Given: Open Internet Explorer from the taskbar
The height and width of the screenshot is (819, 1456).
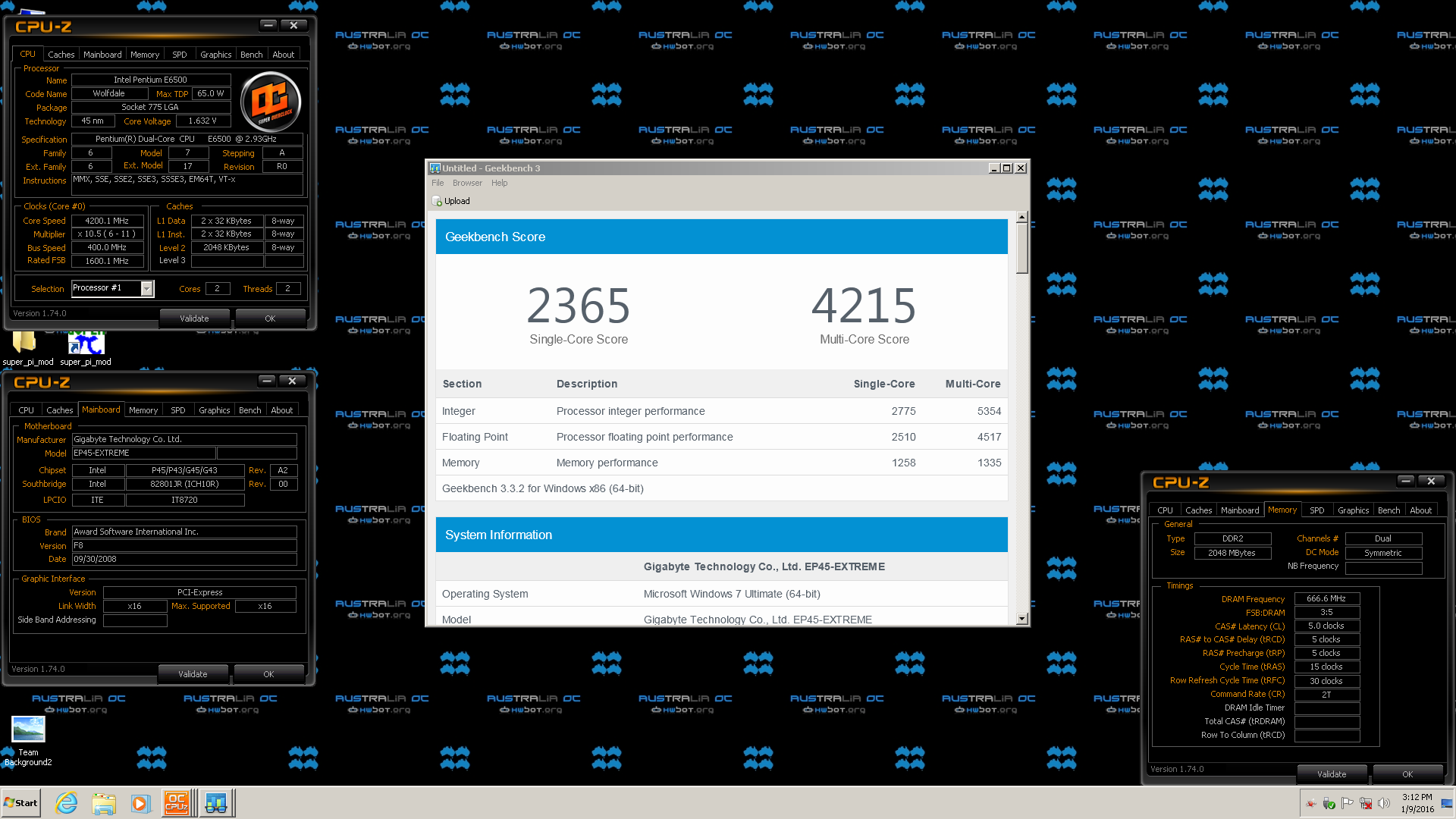Looking at the screenshot, I should 67,803.
